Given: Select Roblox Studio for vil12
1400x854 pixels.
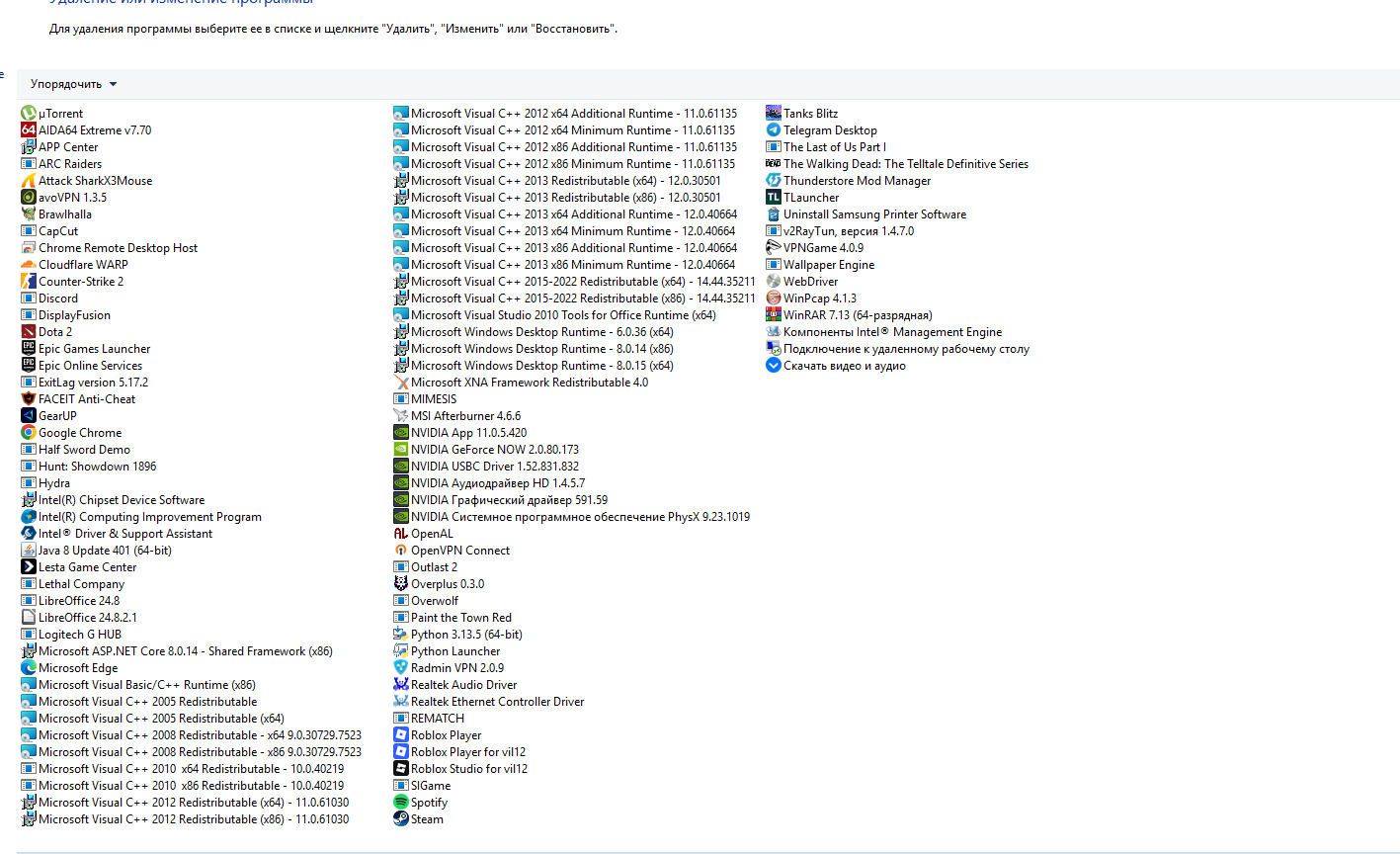Looking at the screenshot, I should tap(461, 769).
